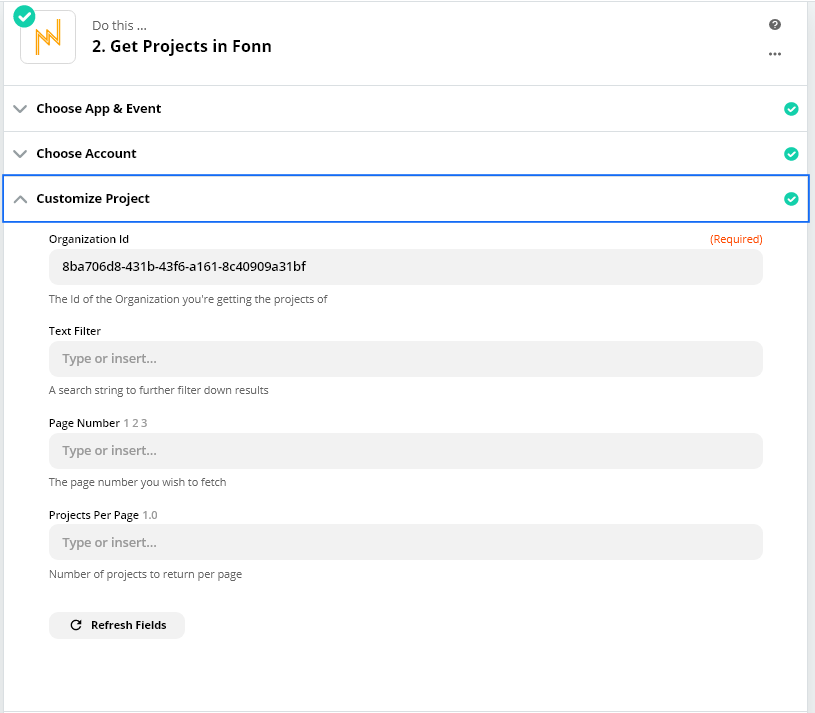Open the Choose App & Event section header
The width and height of the screenshot is (815, 713).
(x=405, y=109)
